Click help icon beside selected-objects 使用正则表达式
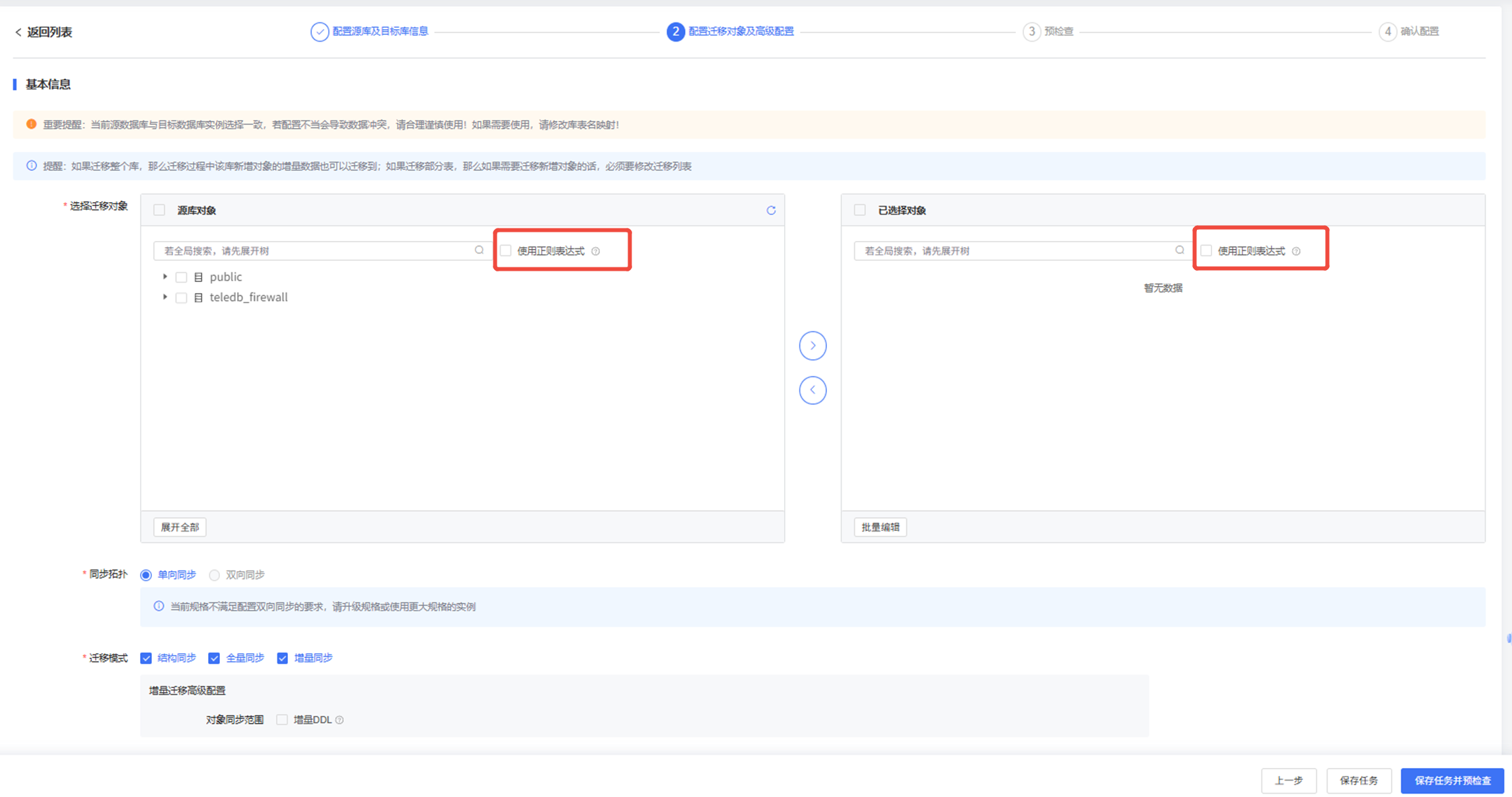This screenshot has width=1512, height=797. click(x=1296, y=251)
